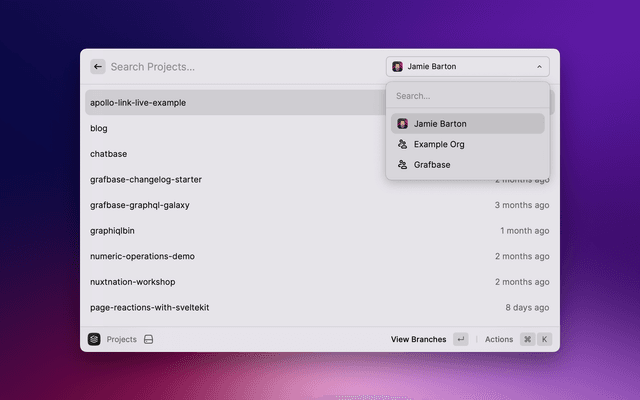Focus the dropdown Search field
The image size is (640, 400).
[x=468, y=96]
